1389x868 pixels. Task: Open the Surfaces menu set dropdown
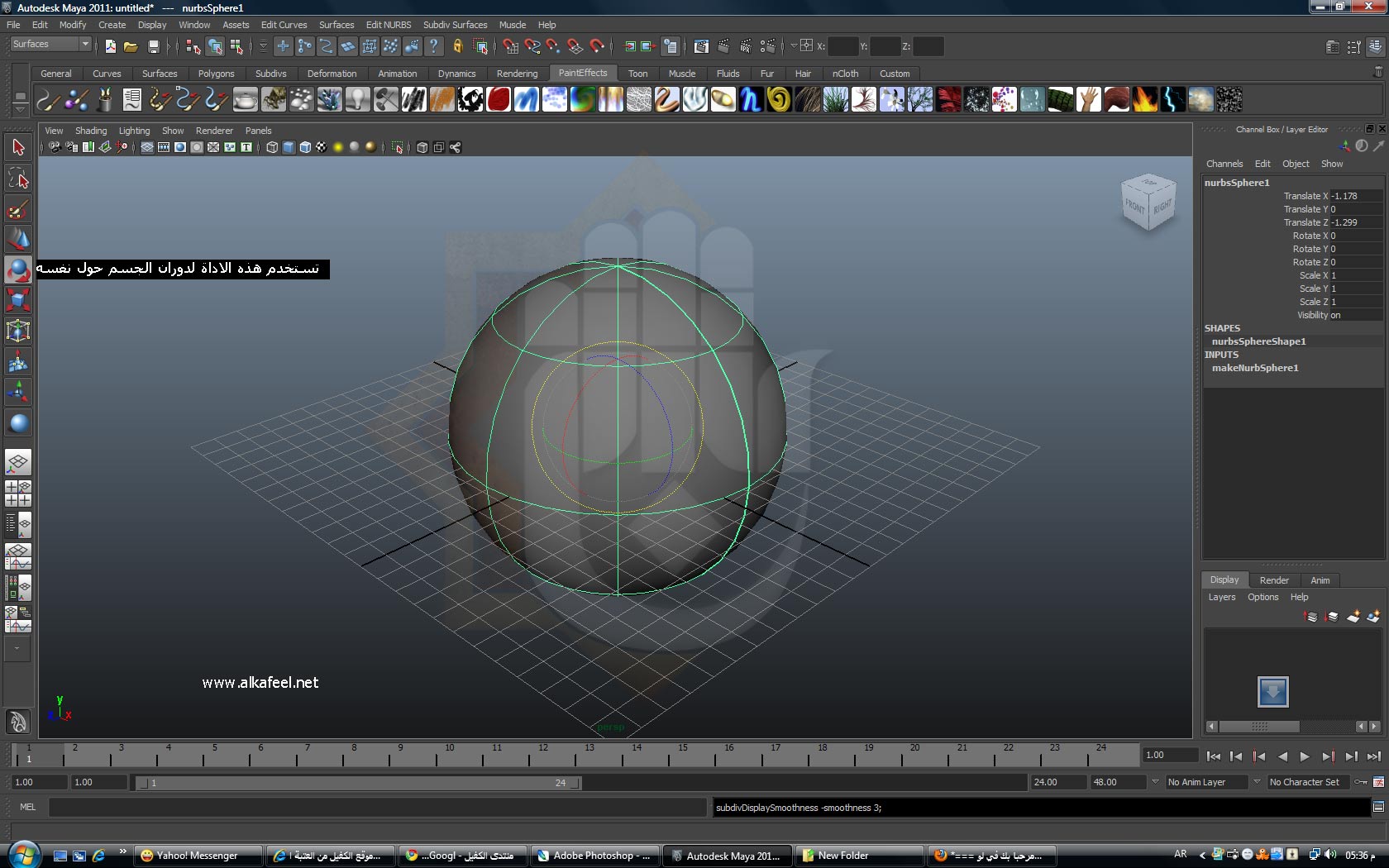pos(50,44)
